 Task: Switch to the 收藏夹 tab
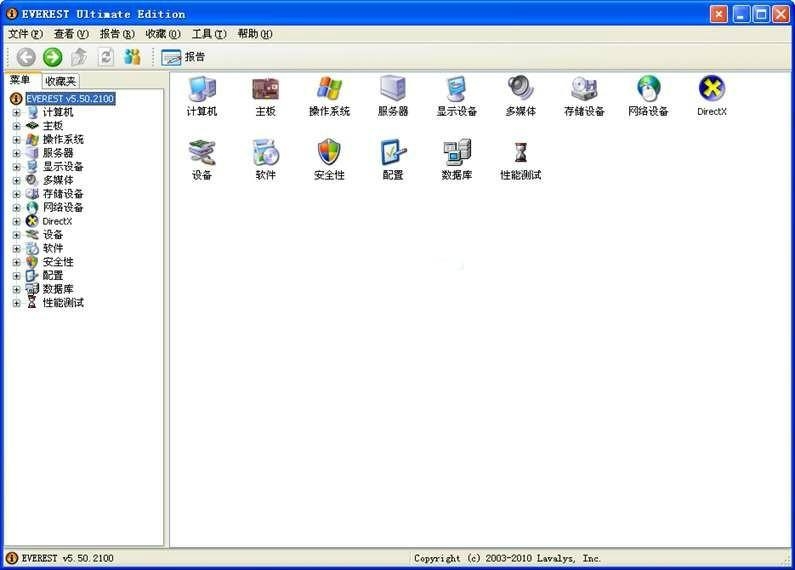[61, 81]
